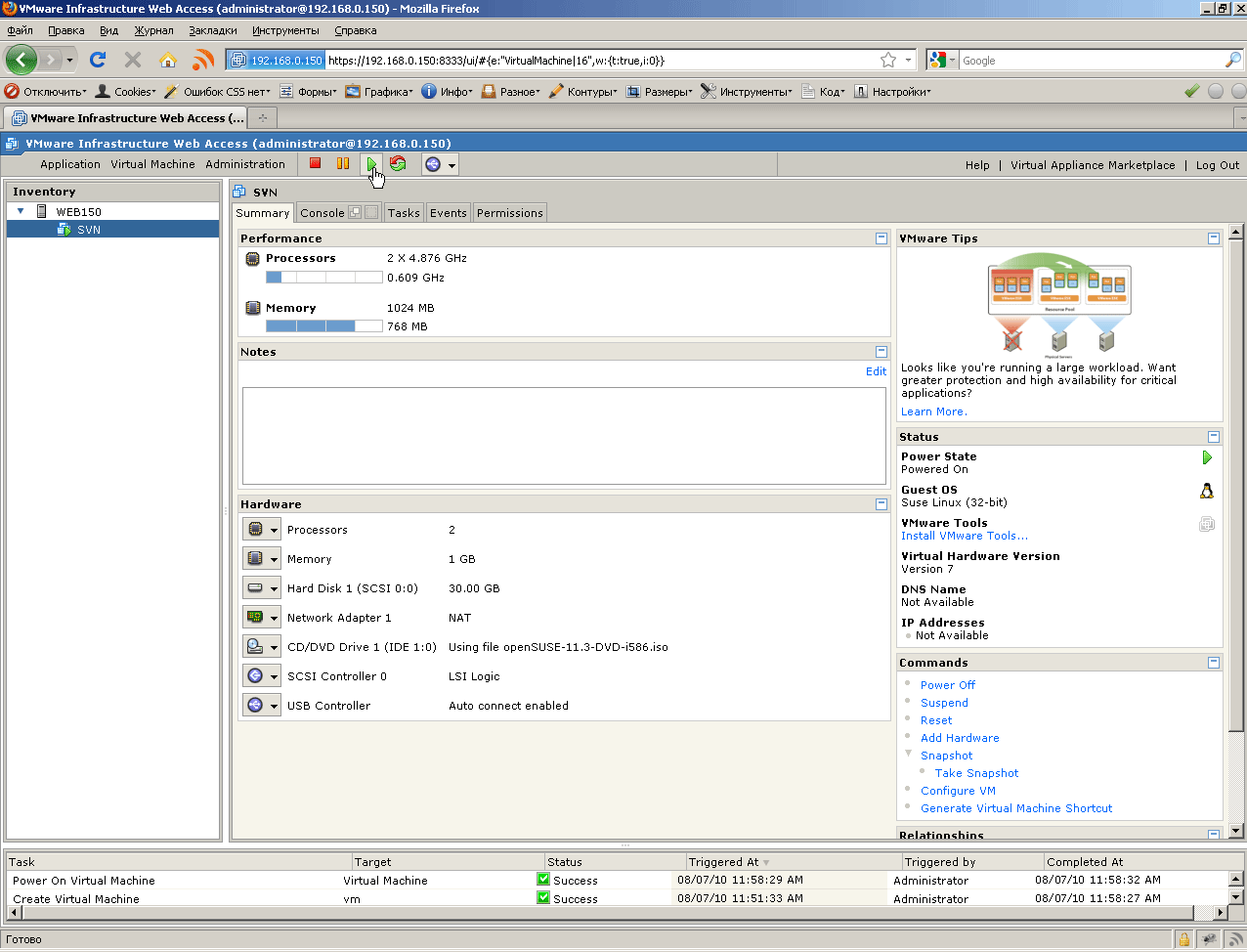
Task: Click the Processors usage bar
Action: pos(324,278)
